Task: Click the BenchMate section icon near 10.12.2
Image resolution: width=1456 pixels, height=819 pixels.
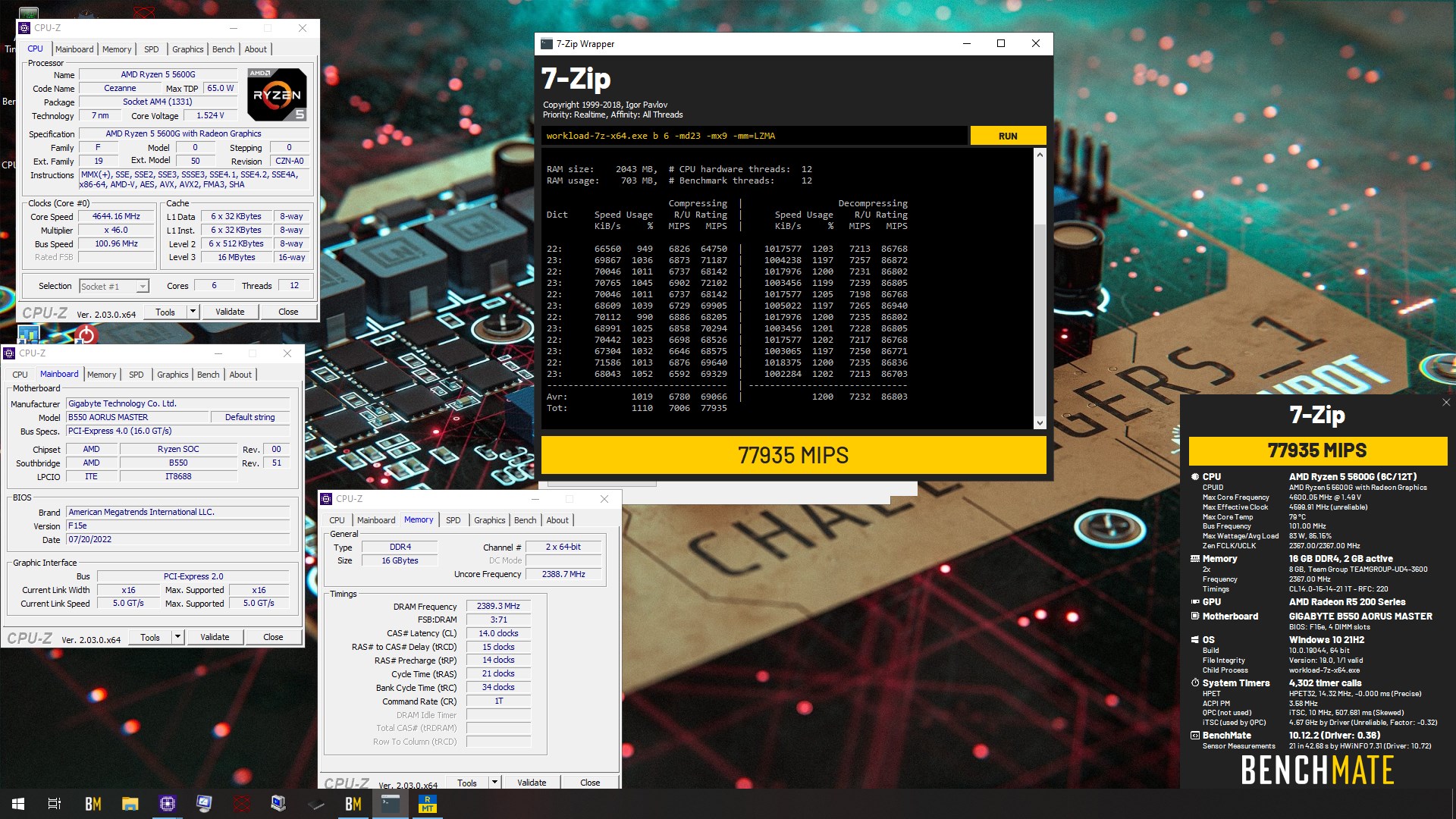Action: pos(1195,736)
